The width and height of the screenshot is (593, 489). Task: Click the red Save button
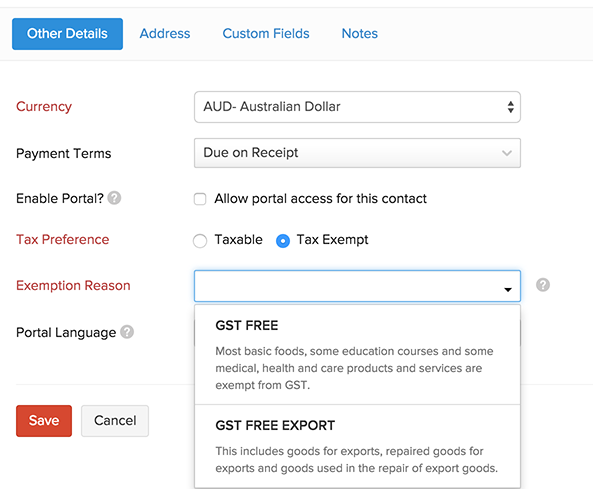[44, 421]
